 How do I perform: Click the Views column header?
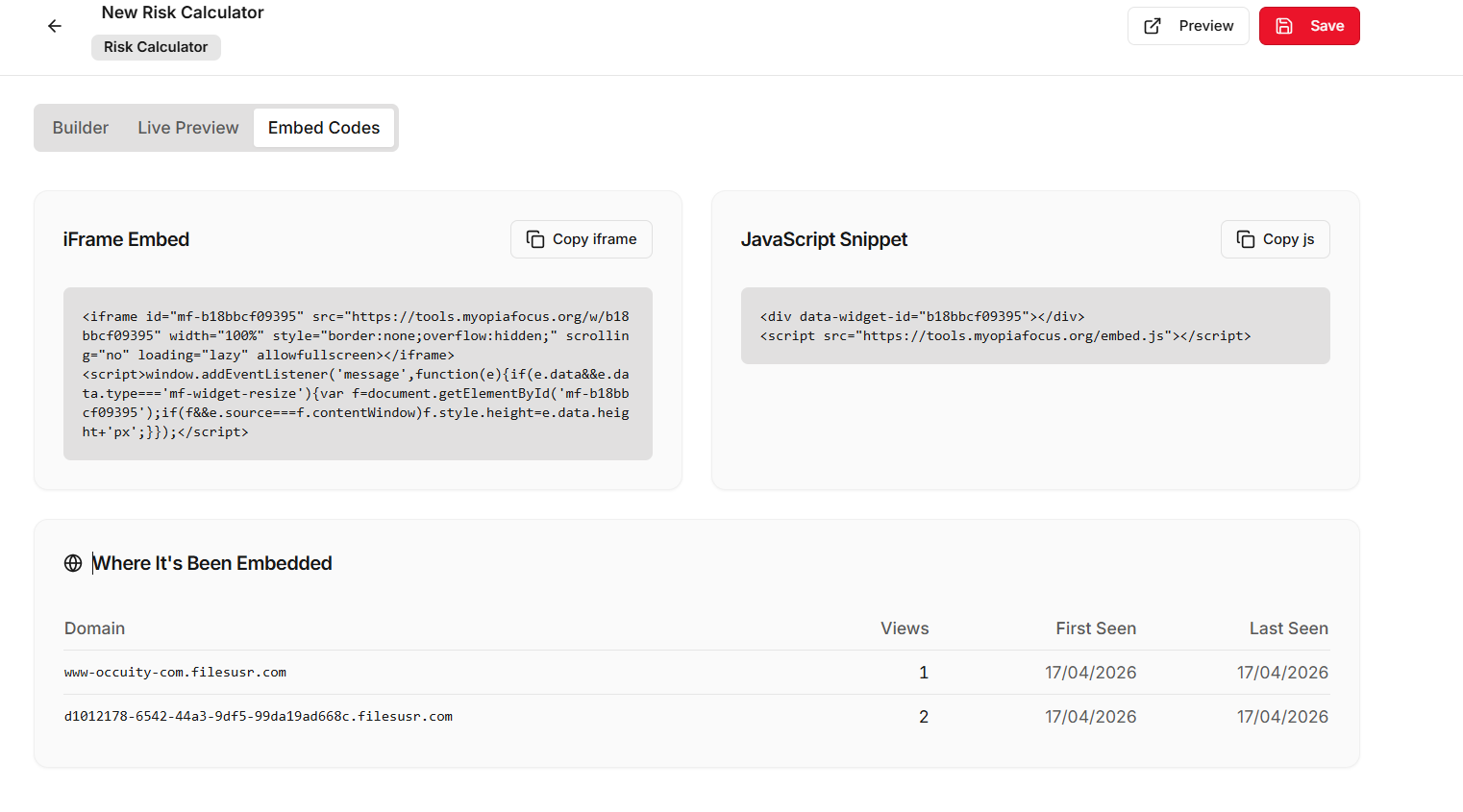905,628
